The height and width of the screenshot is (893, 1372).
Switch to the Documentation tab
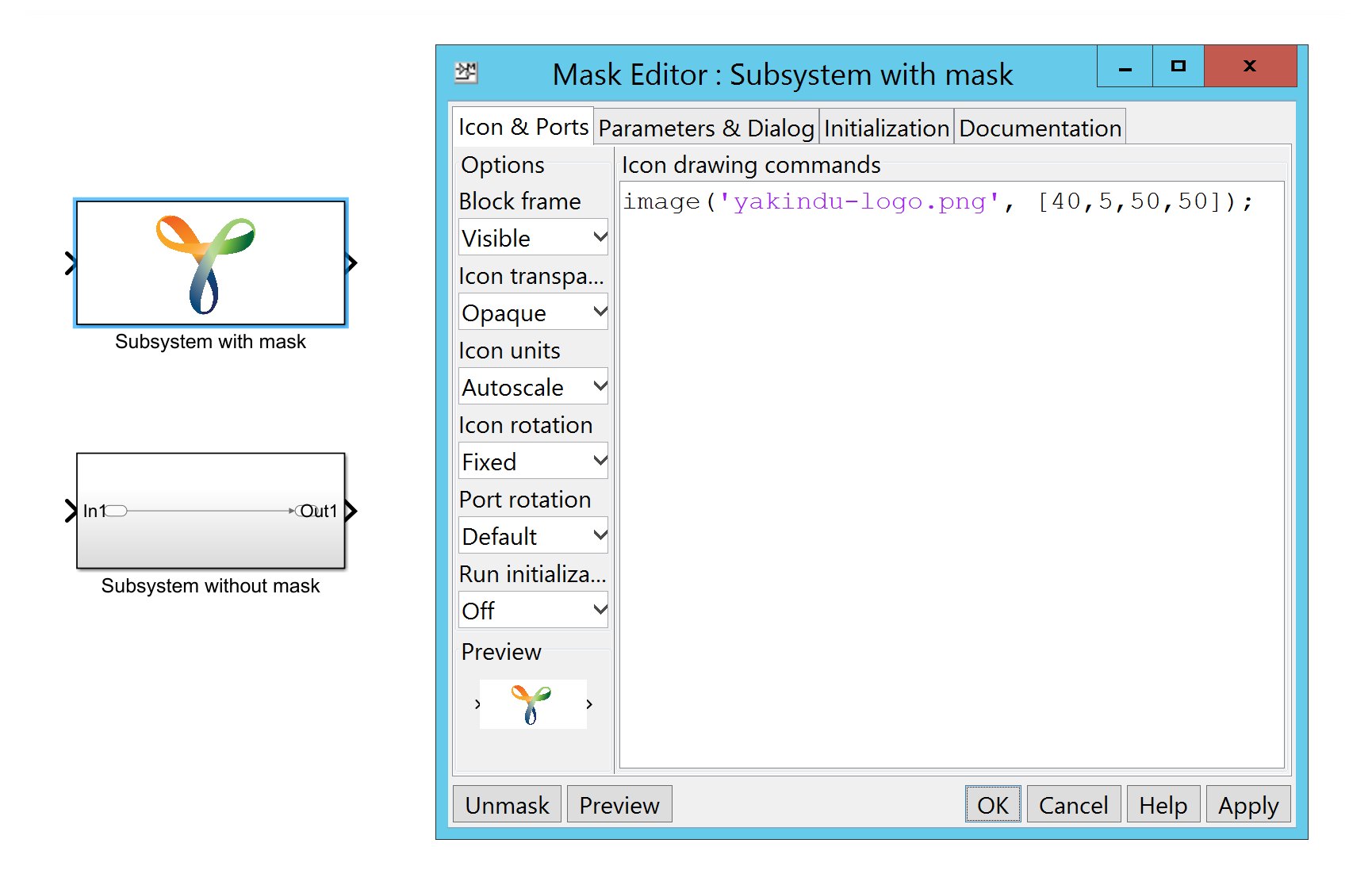point(1040,128)
